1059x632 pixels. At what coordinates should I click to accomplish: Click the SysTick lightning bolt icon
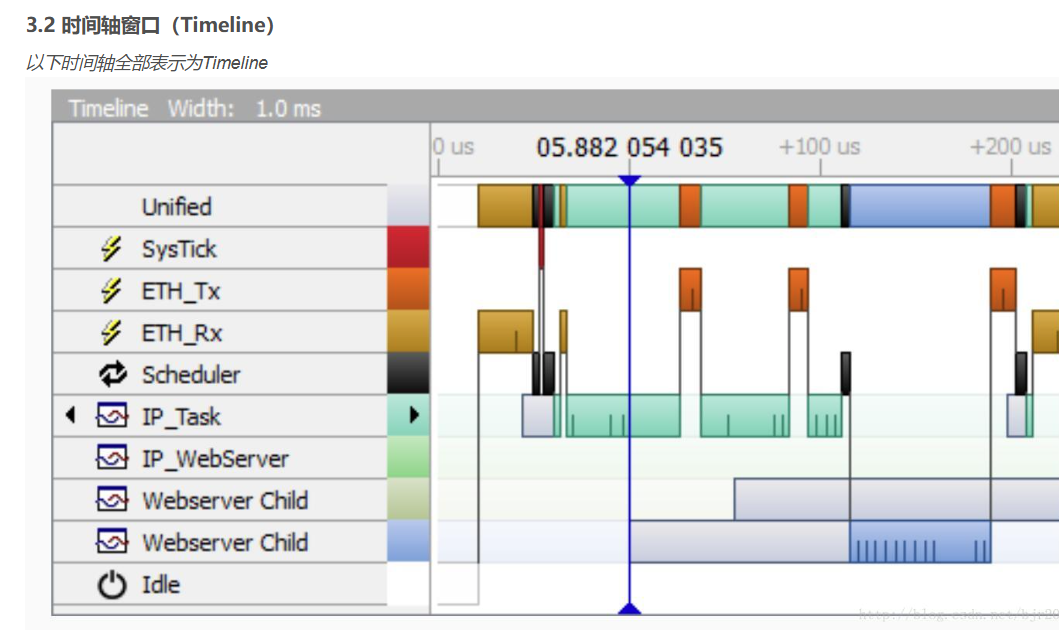(111, 248)
